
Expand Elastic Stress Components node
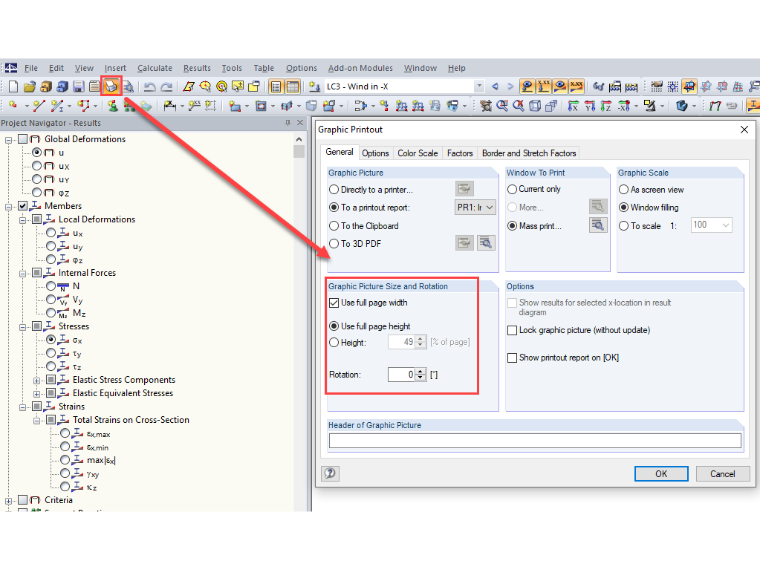[36, 380]
